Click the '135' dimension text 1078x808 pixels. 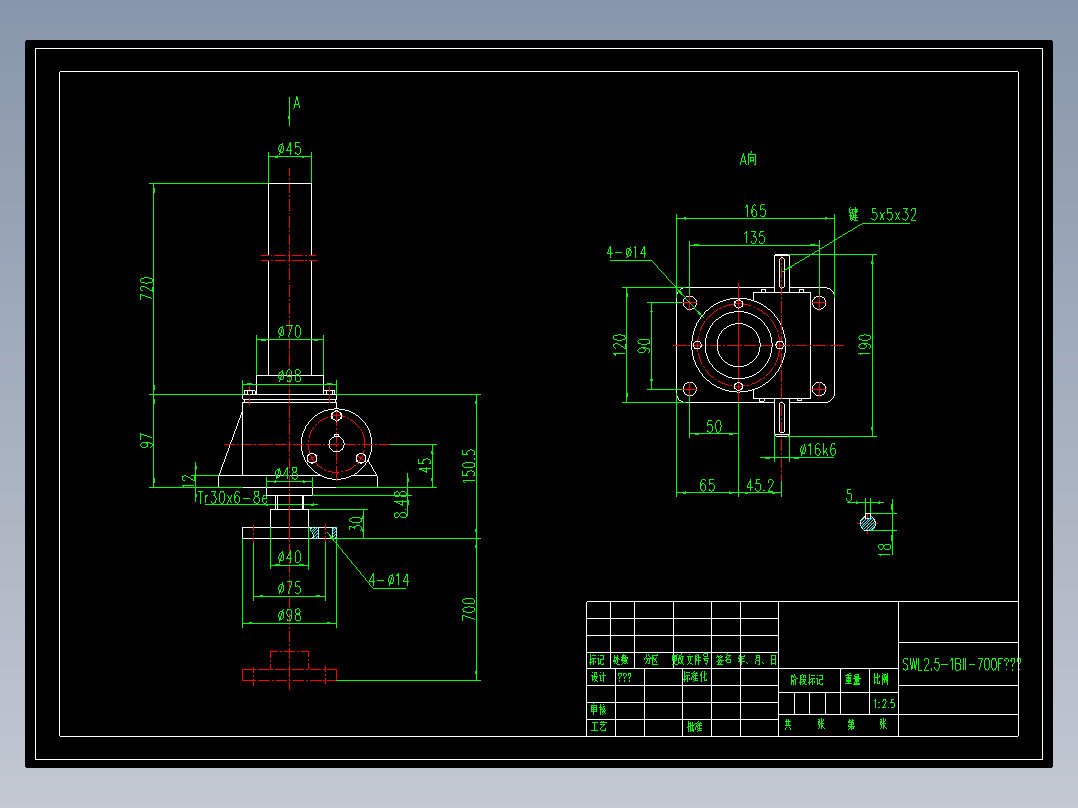coord(754,238)
